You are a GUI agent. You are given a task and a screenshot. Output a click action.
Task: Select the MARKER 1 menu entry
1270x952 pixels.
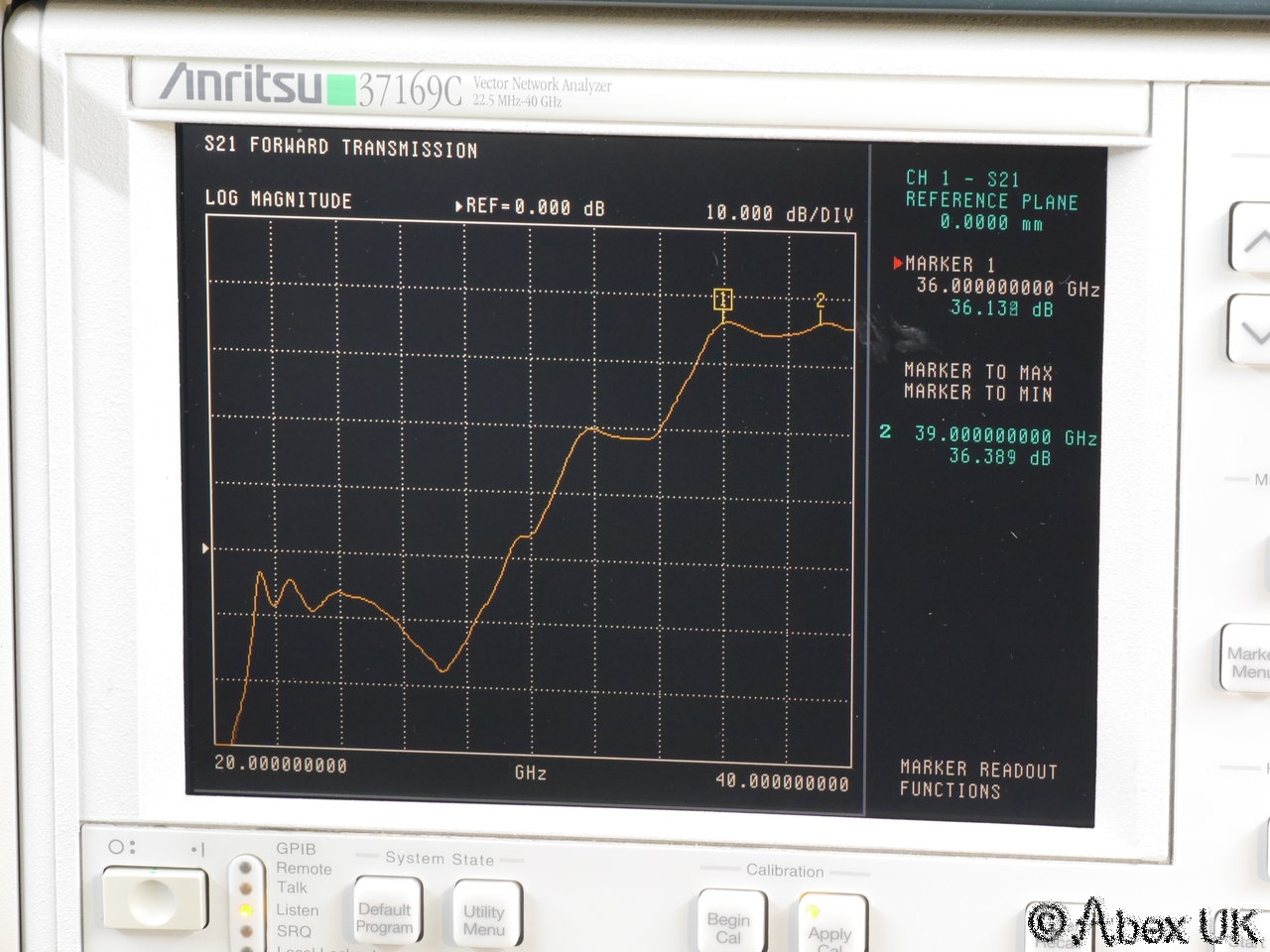click(949, 265)
